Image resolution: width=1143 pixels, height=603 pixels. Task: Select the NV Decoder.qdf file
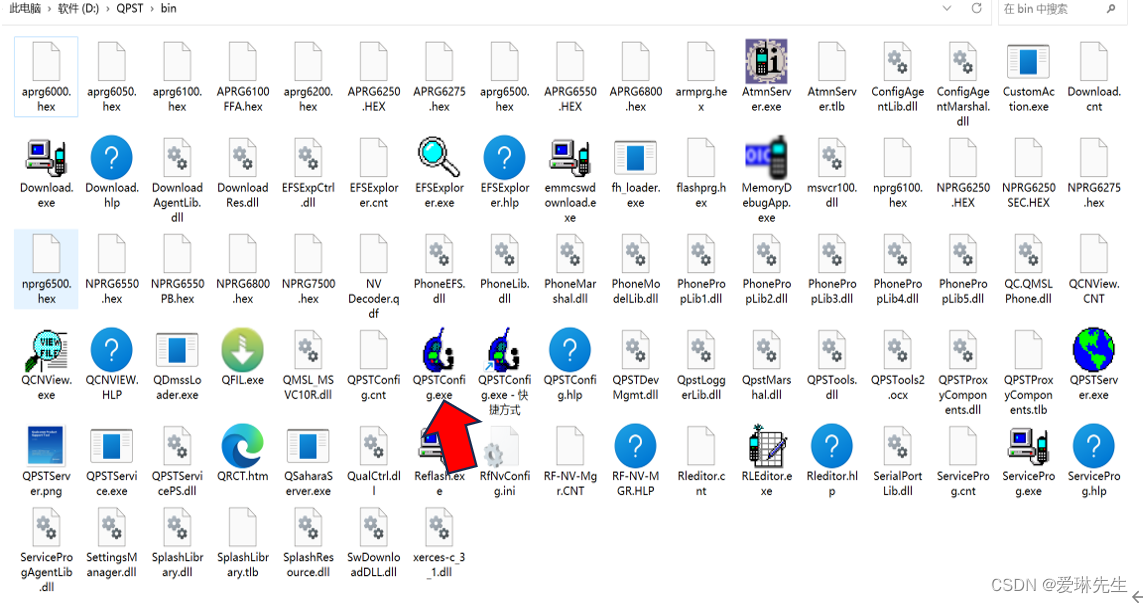point(374,254)
